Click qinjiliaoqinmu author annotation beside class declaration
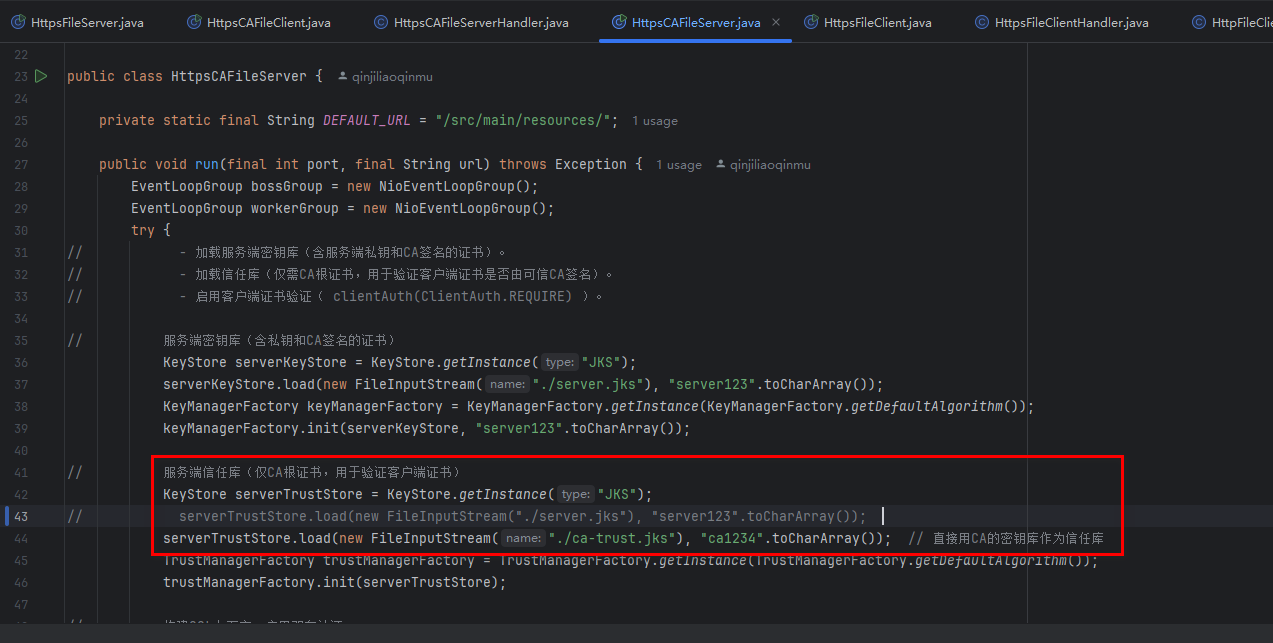Screen dimensions: 1273x643 point(385,75)
